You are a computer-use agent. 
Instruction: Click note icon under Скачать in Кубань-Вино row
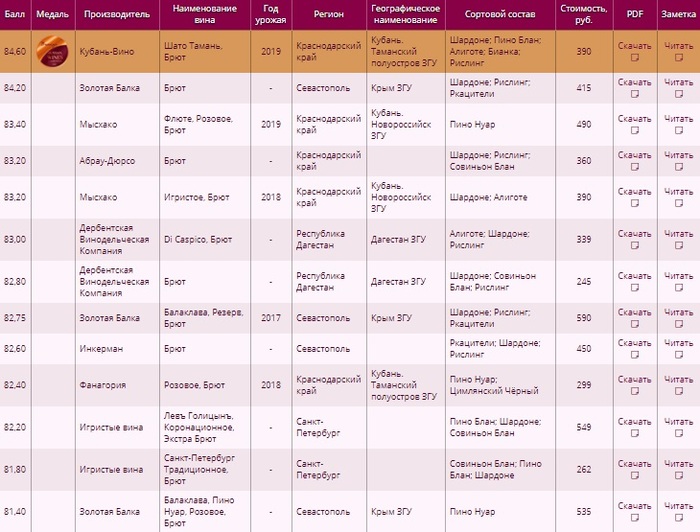(634, 58)
